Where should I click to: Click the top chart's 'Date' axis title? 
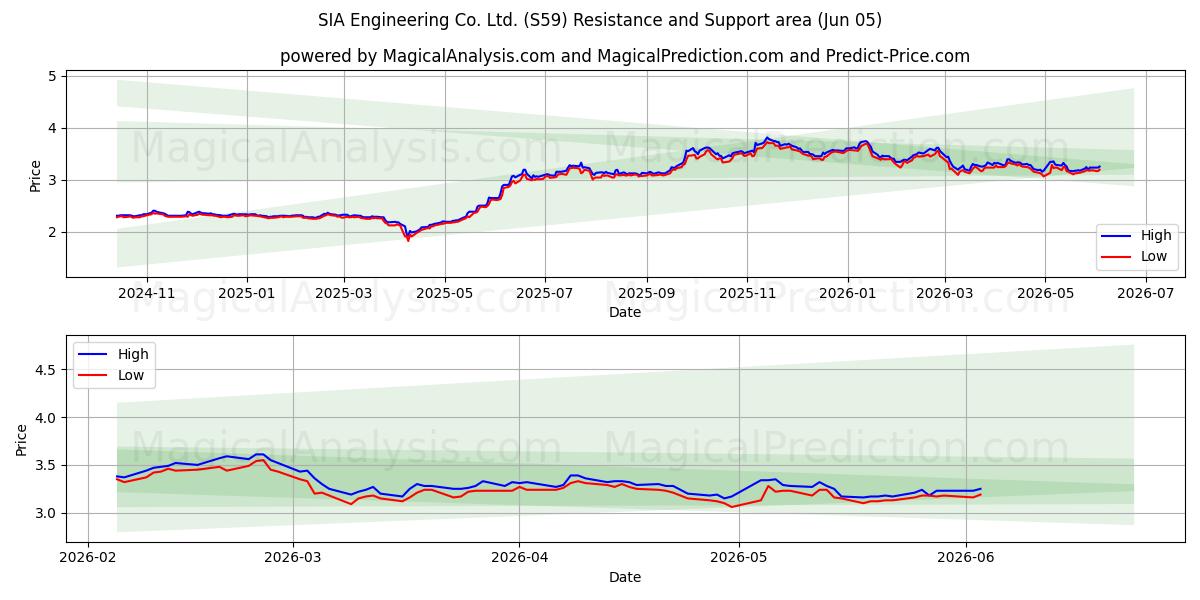pos(625,313)
